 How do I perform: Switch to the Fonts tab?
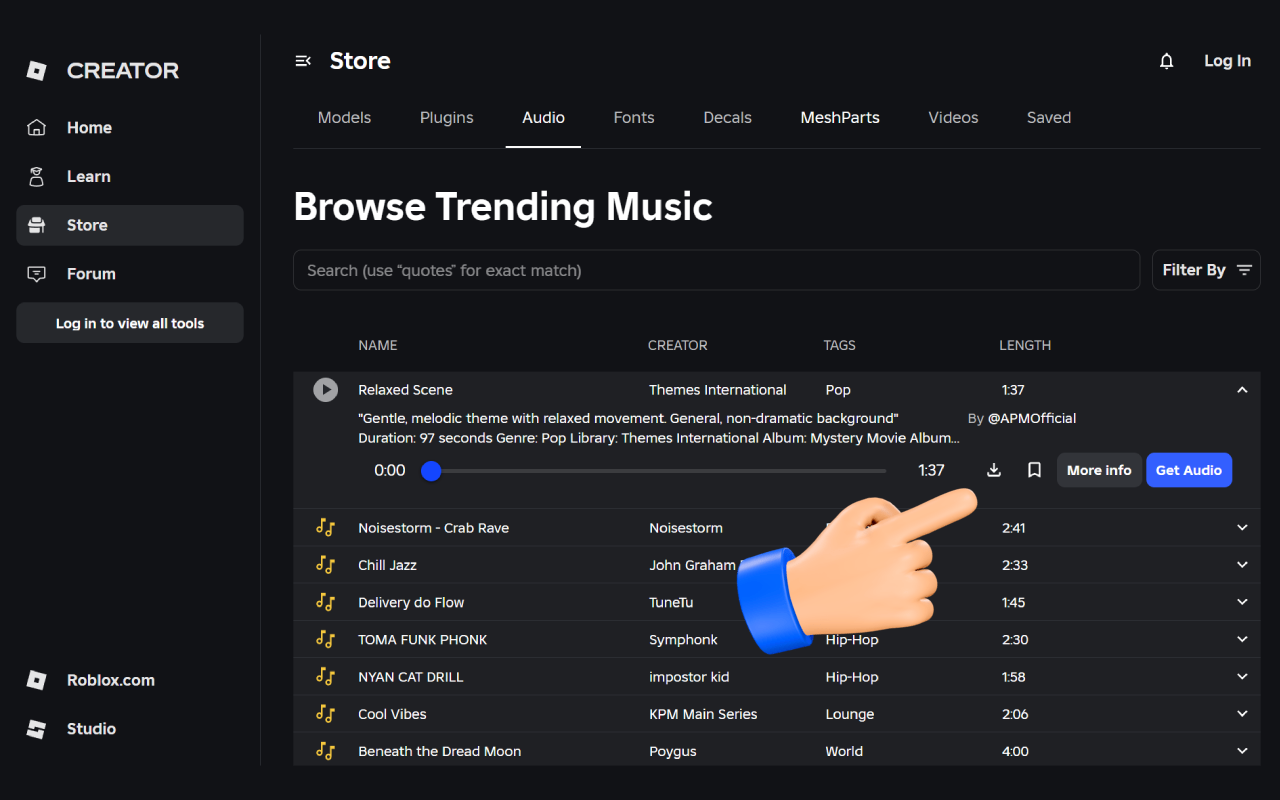click(x=634, y=118)
